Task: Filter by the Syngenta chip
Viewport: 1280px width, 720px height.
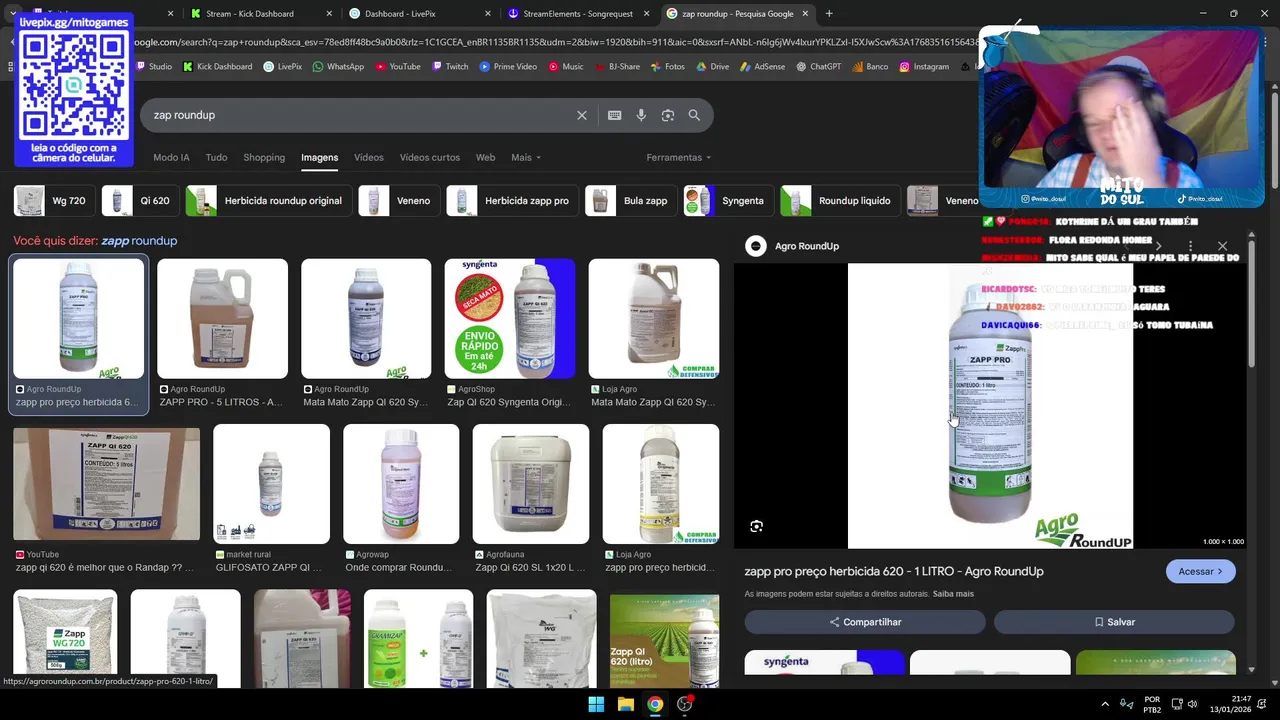Action: (729, 201)
